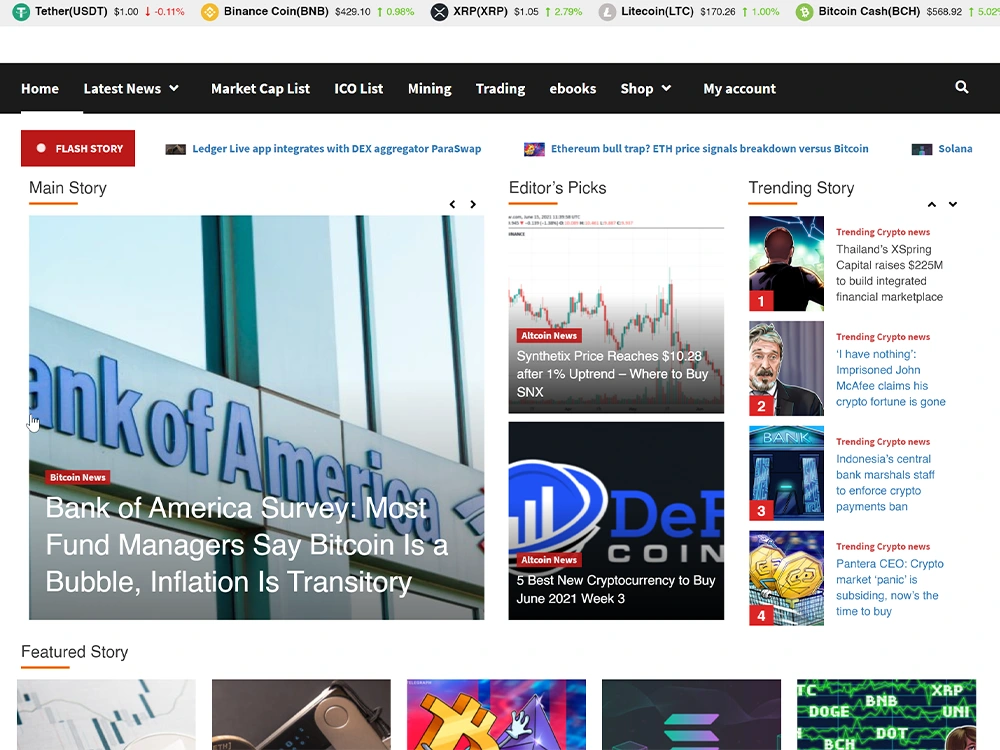Click Trending Crypto news tag above XSpring
Image resolution: width=1000 pixels, height=750 pixels.
(x=883, y=232)
